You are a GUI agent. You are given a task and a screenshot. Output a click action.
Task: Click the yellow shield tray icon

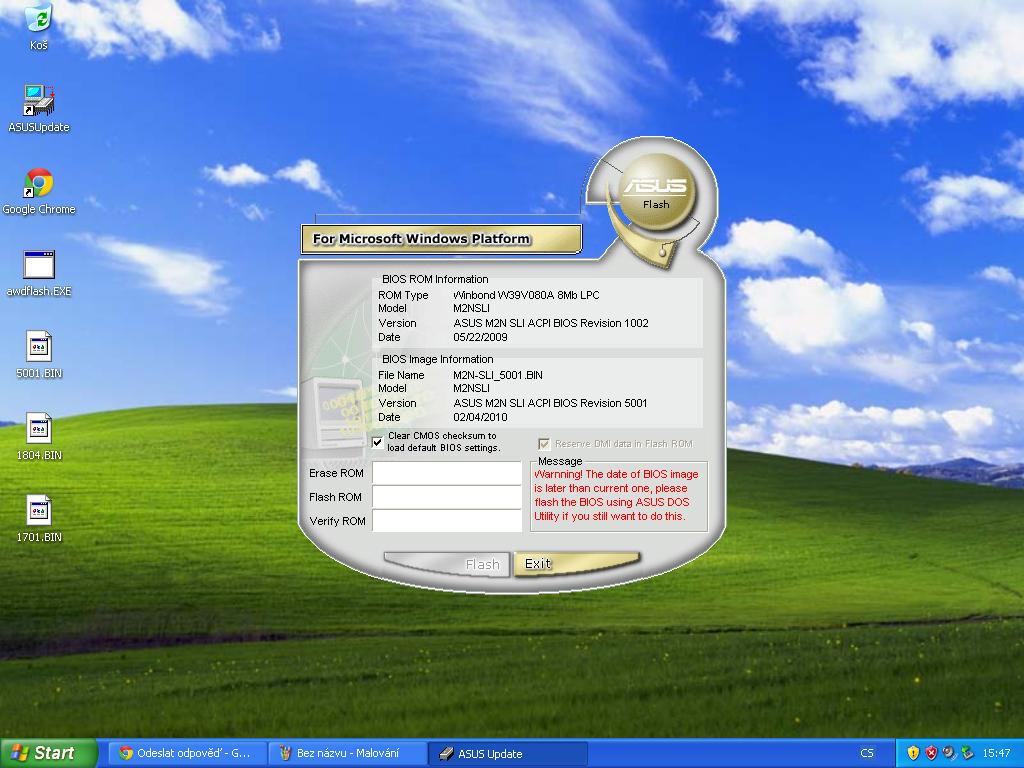[x=913, y=753]
